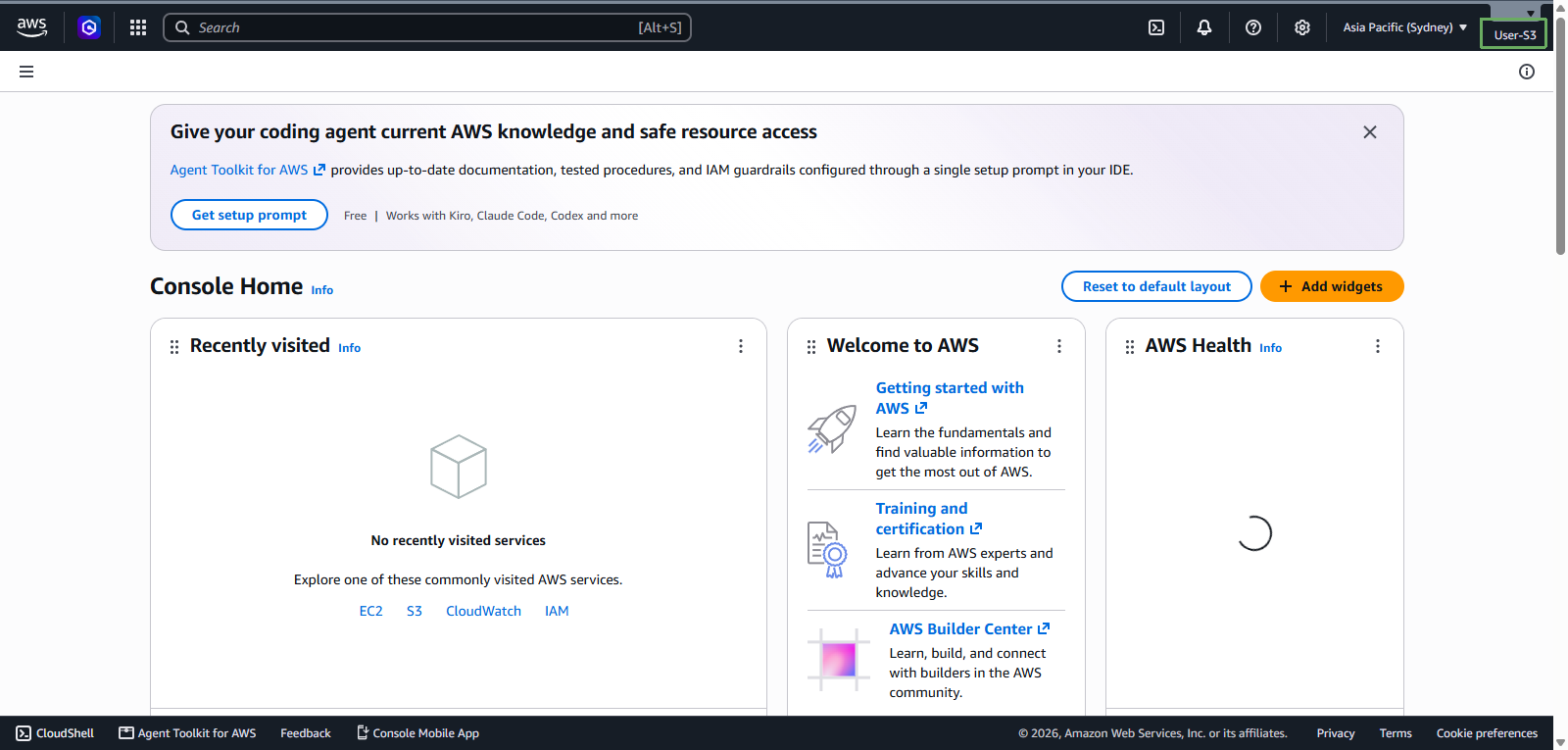
Task: Open Training and certification link
Action: point(929,519)
